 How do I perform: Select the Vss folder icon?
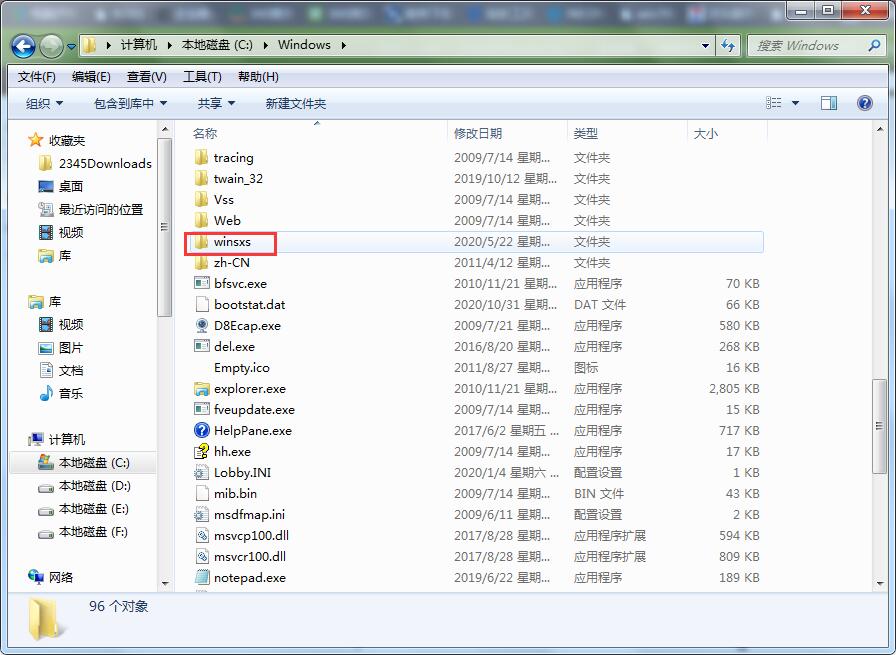coord(201,199)
